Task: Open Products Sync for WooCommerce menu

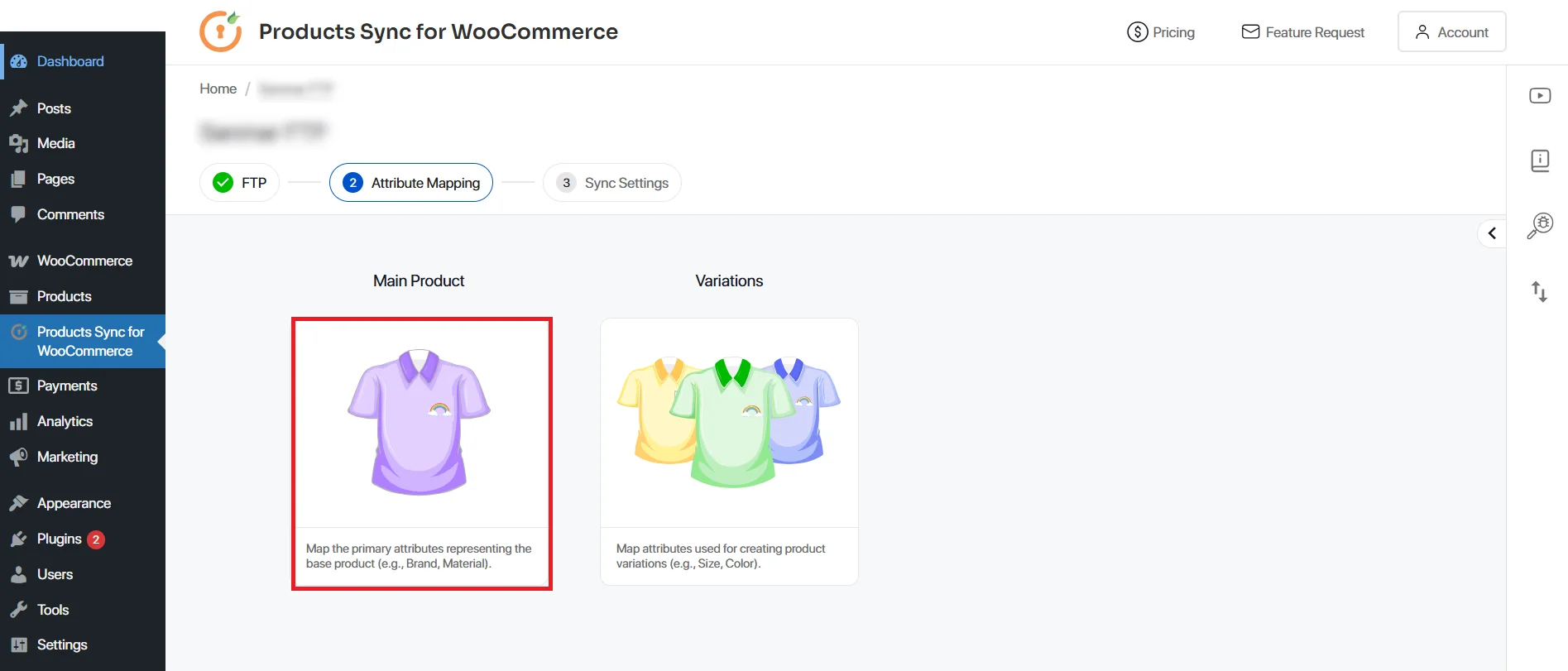Action: click(83, 341)
